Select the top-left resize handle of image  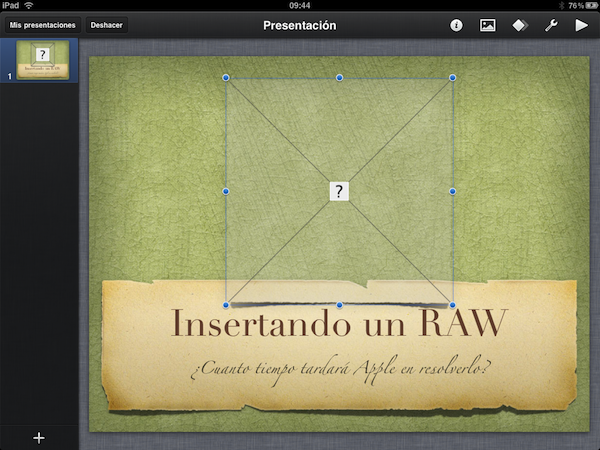click(x=226, y=78)
